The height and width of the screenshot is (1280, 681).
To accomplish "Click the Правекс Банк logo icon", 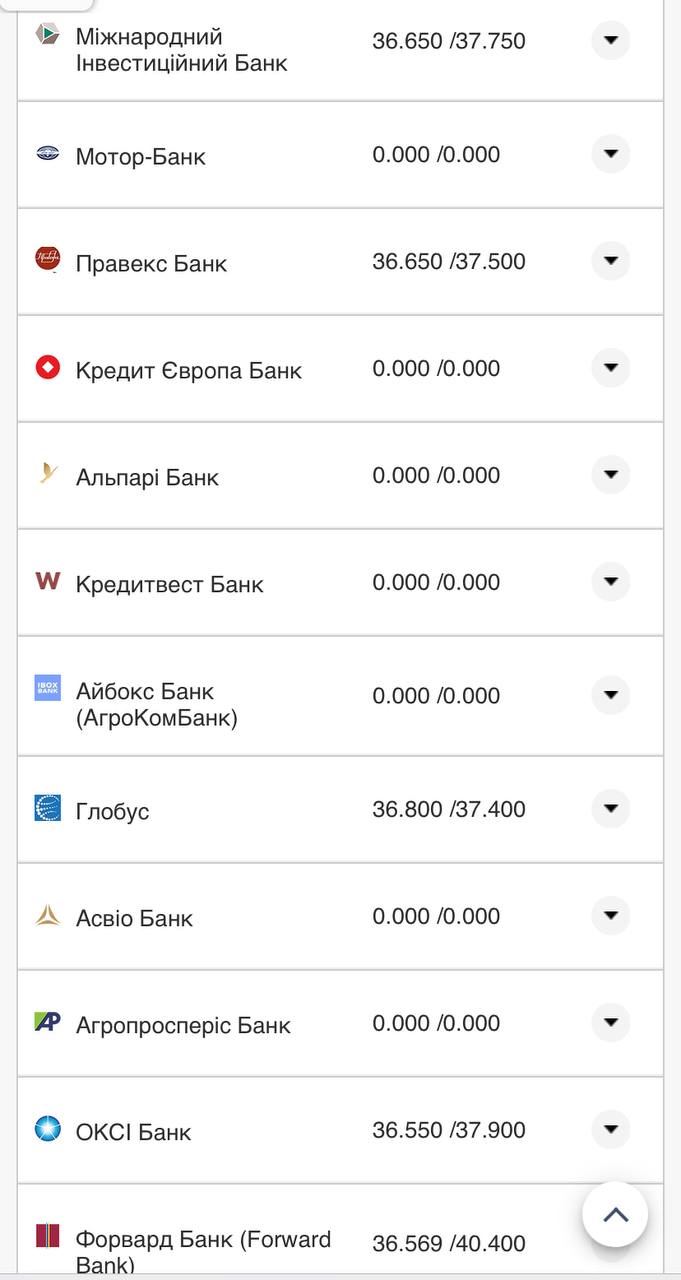I will click(48, 259).
